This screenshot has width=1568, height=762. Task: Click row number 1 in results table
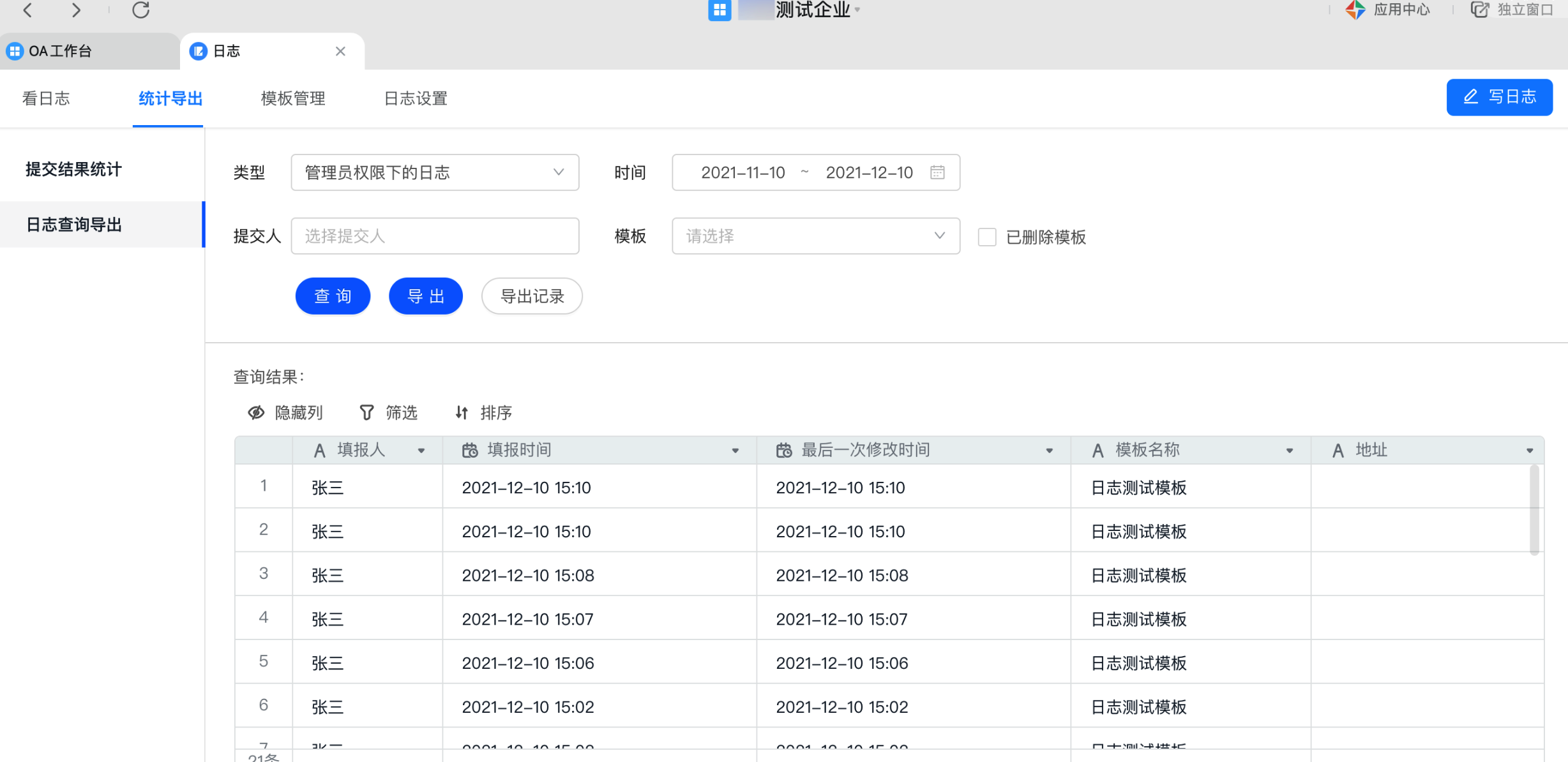[x=263, y=486]
